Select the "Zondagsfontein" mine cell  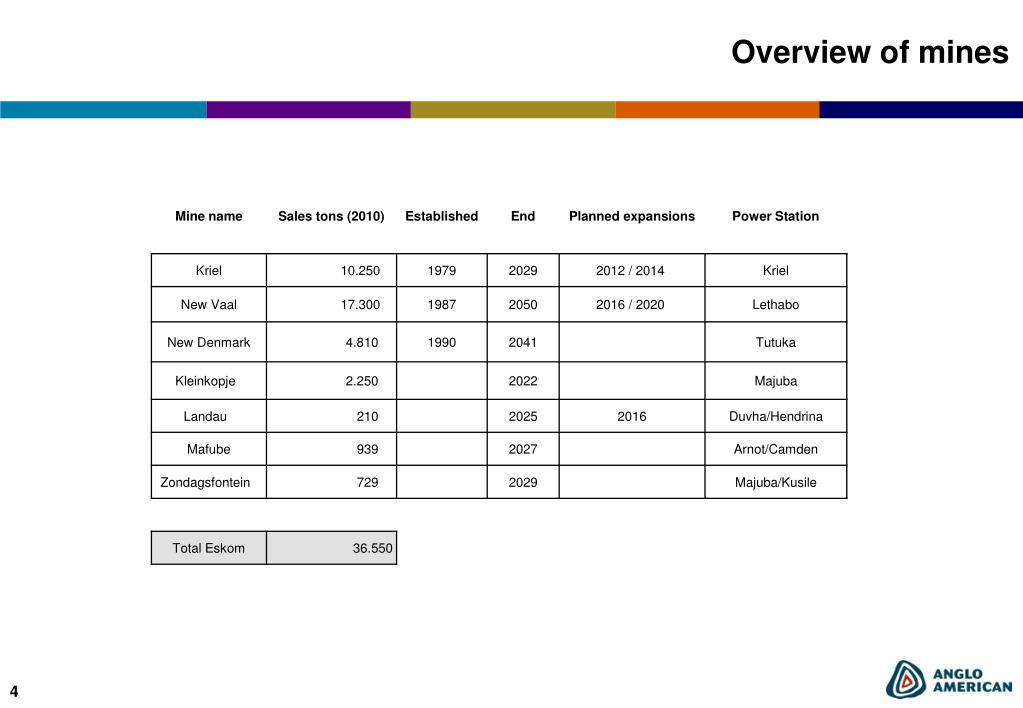point(209,482)
